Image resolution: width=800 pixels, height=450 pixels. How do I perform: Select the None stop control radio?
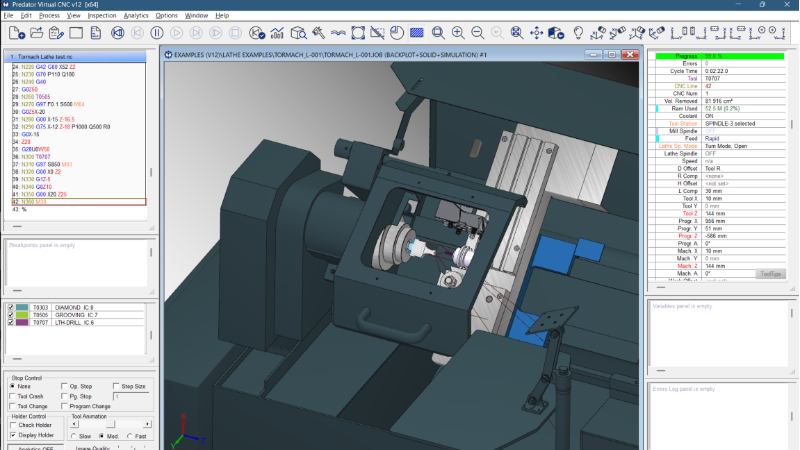(x=13, y=386)
